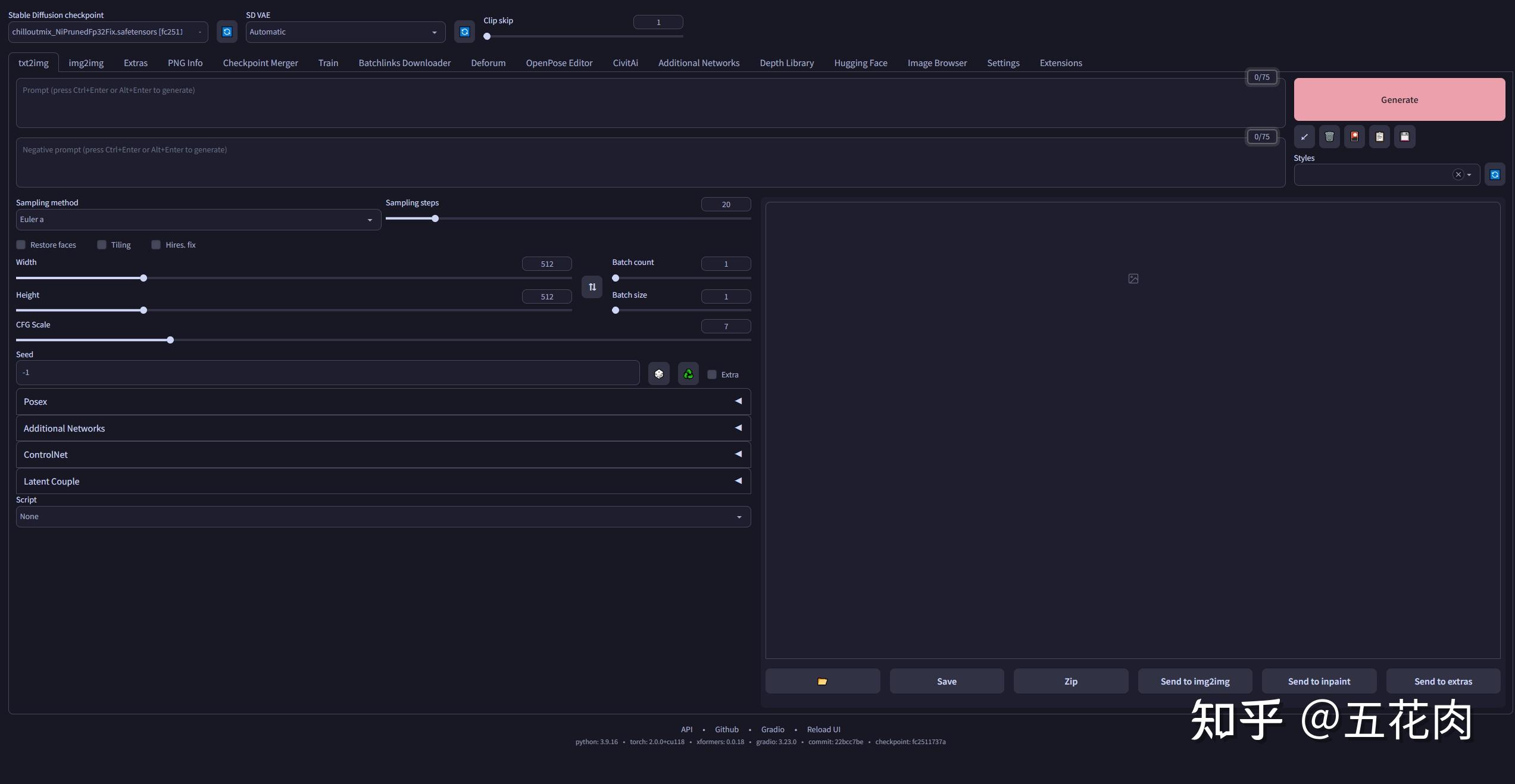Click the trash can clear-prompt icon
This screenshot has height=784, width=1515.
[1329, 136]
